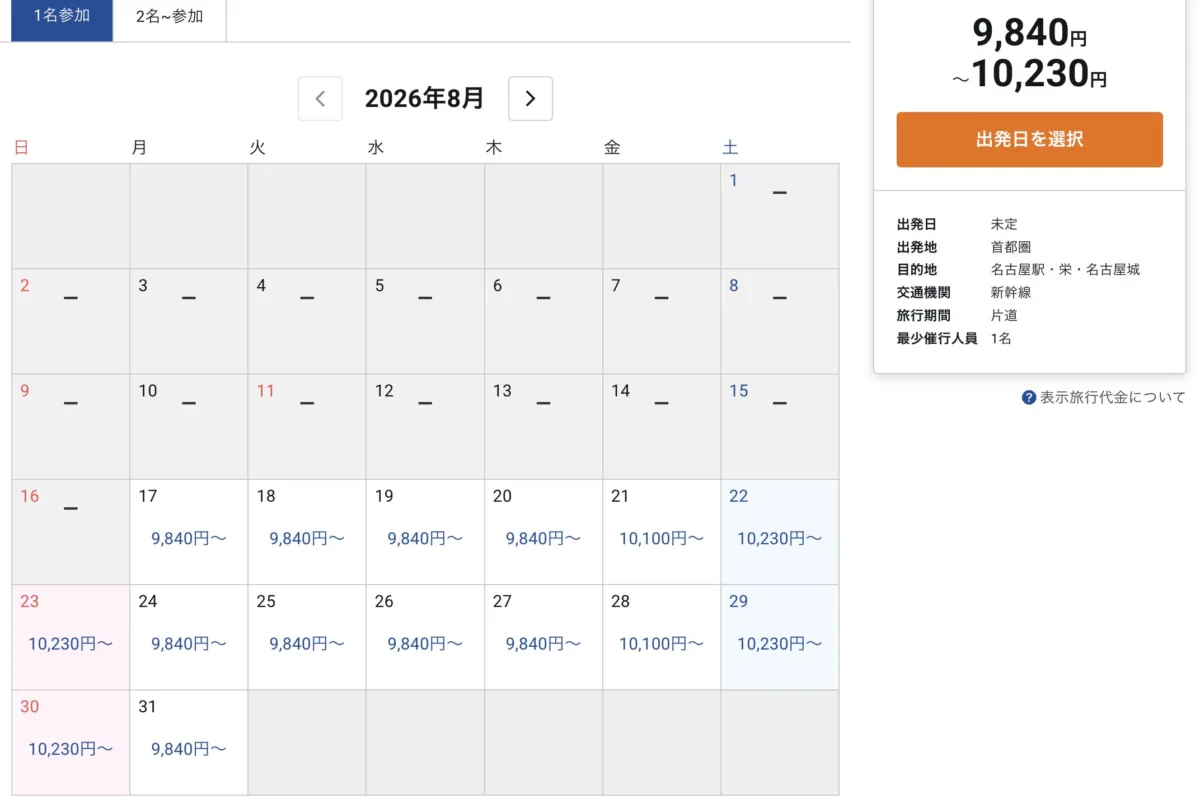Choose August 19 on the calendar

click(x=425, y=532)
